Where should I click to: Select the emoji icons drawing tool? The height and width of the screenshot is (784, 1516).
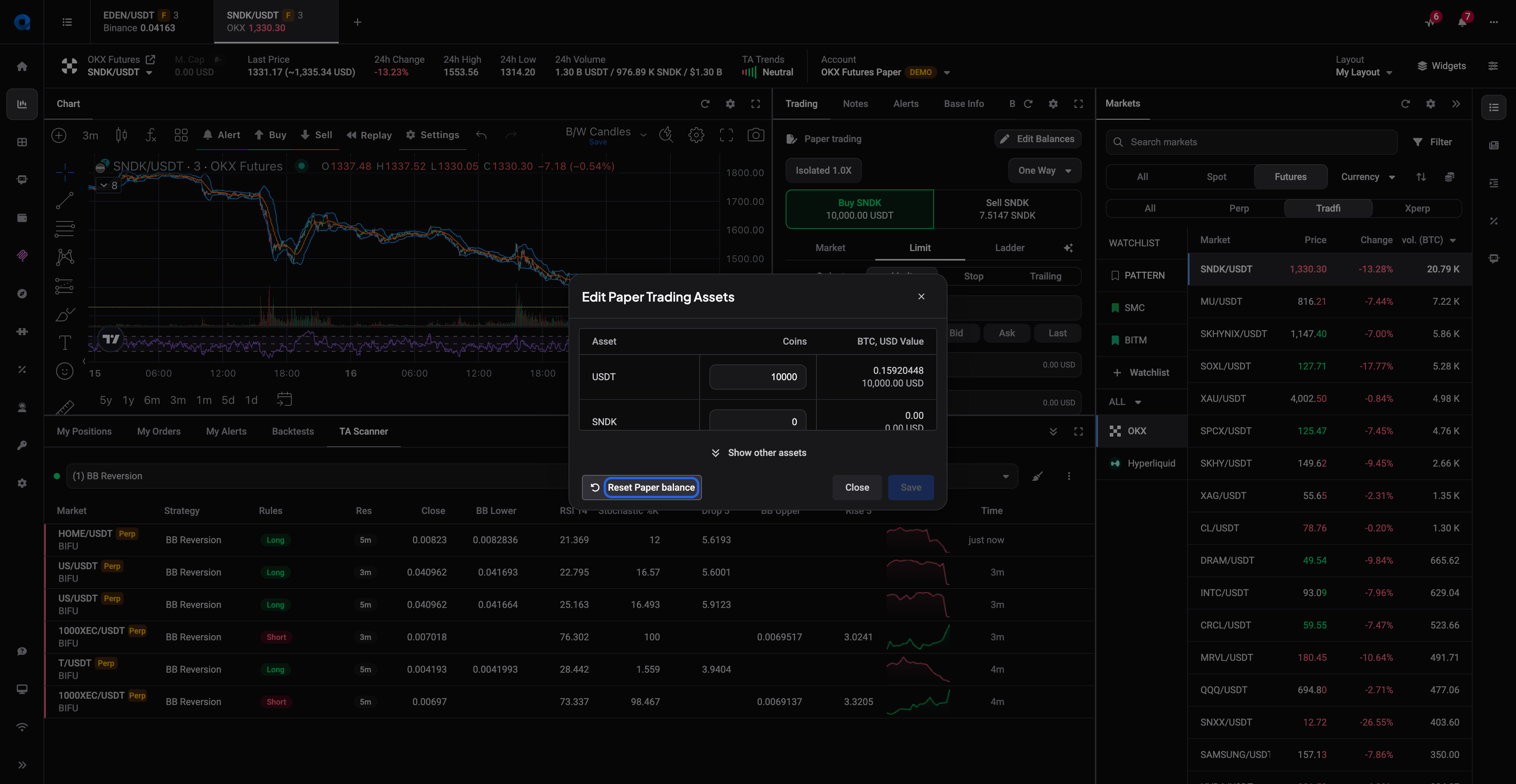65,371
